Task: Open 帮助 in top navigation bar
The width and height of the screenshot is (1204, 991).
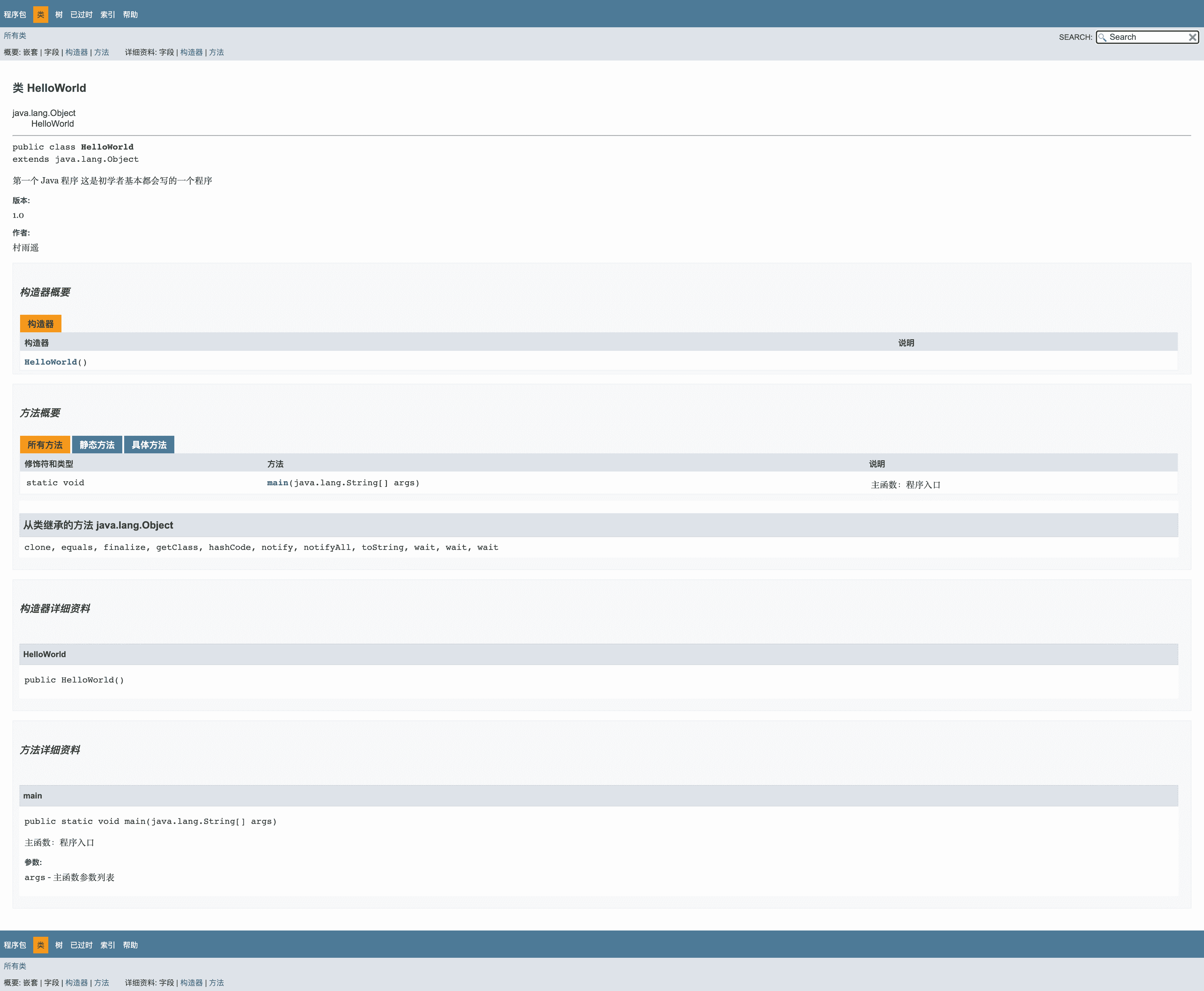Action: click(130, 15)
